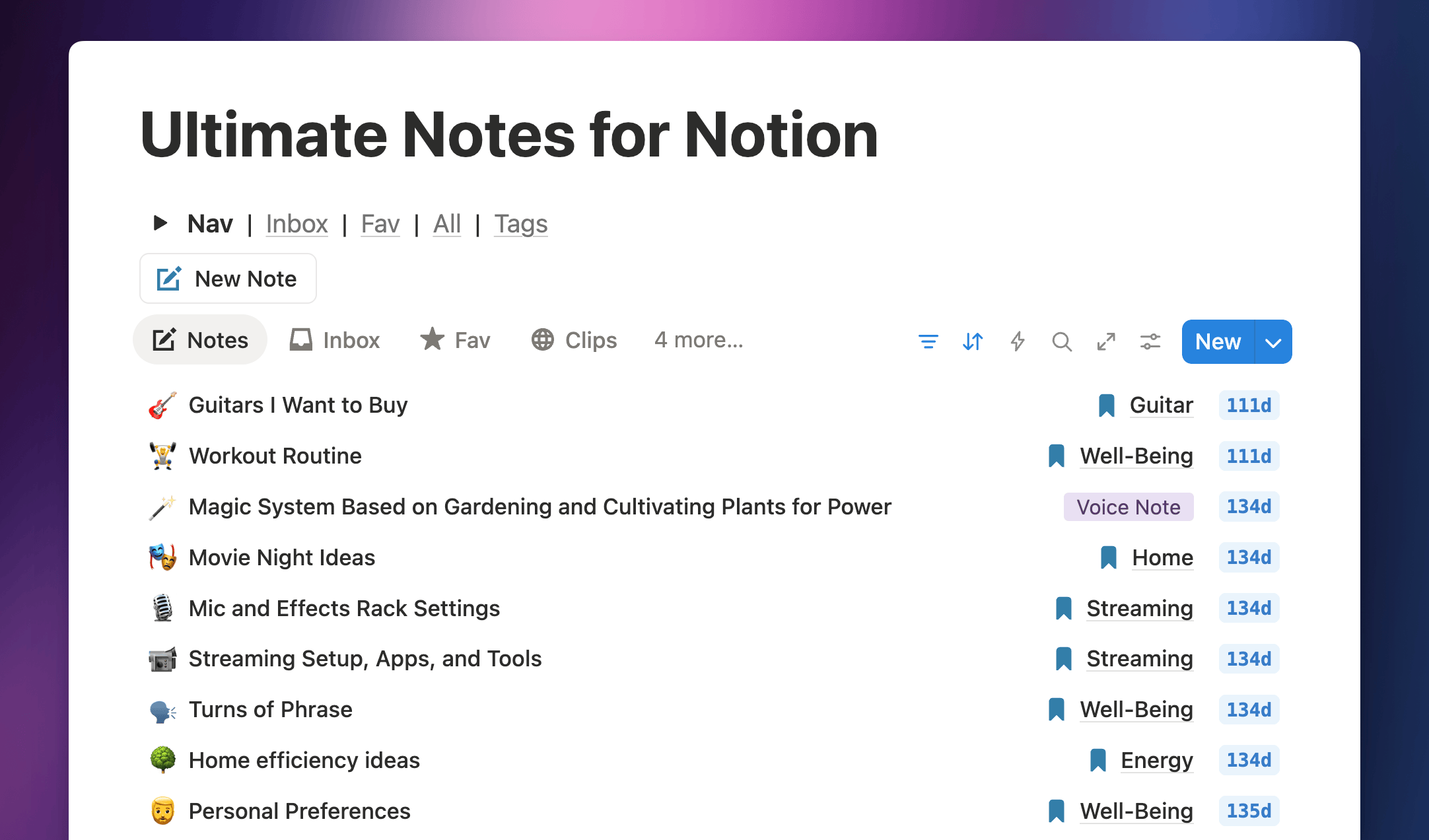Expand the Nav toggle triangle
1429x840 pixels.
click(160, 223)
